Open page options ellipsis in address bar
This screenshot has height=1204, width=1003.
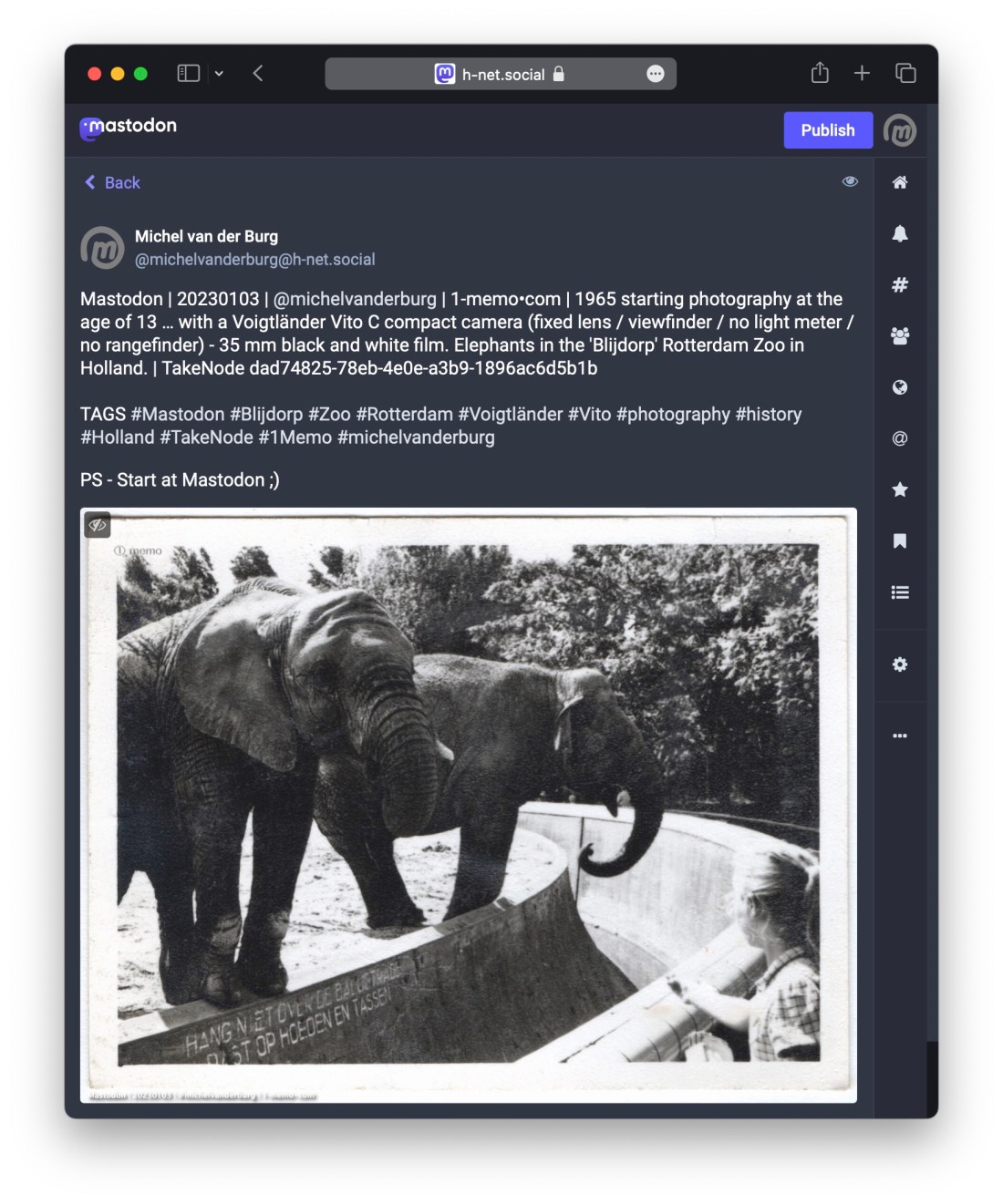tap(655, 74)
